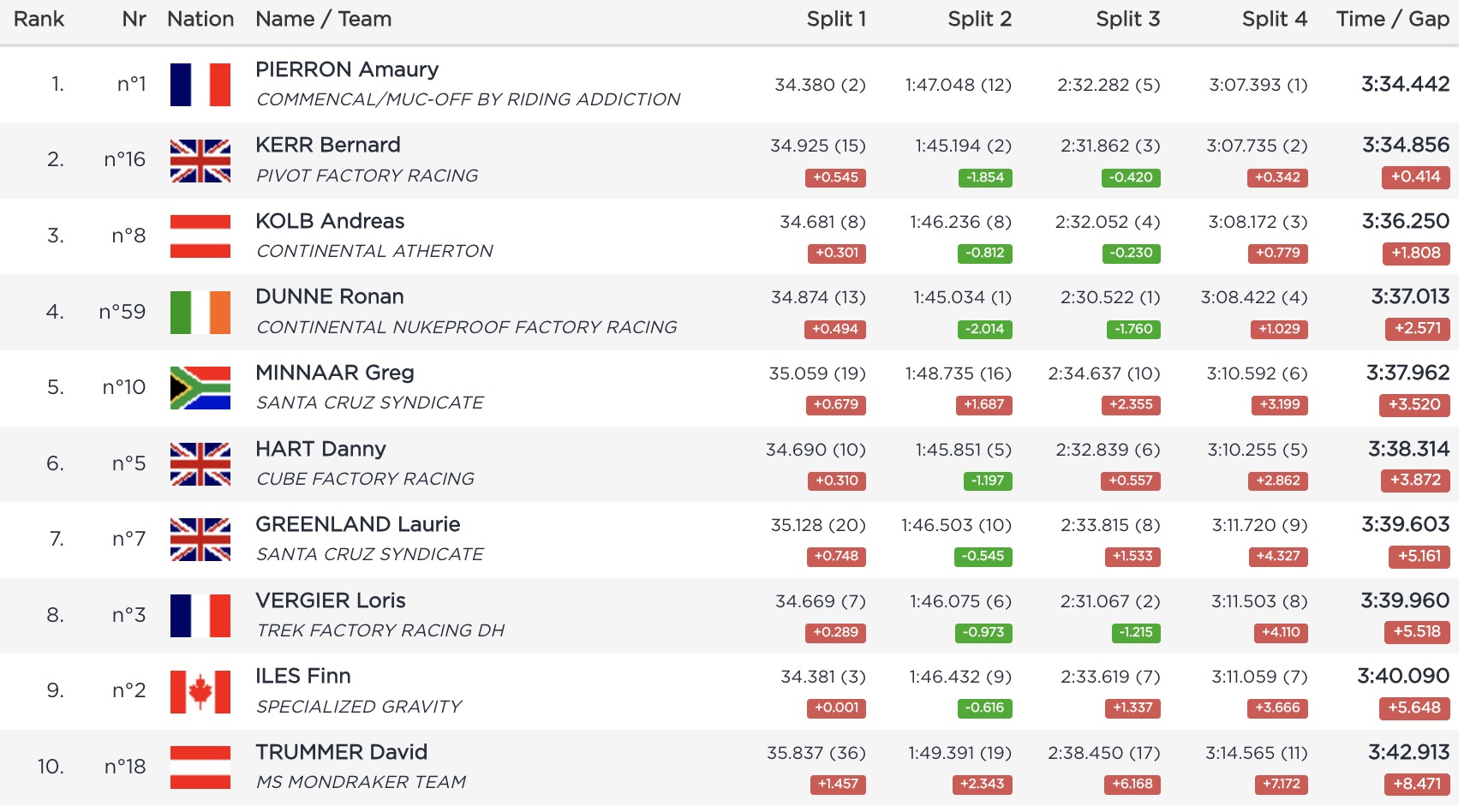The width and height of the screenshot is (1470, 812).
Task: Click the Name / Team column header
Action: pyautogui.click(x=323, y=19)
